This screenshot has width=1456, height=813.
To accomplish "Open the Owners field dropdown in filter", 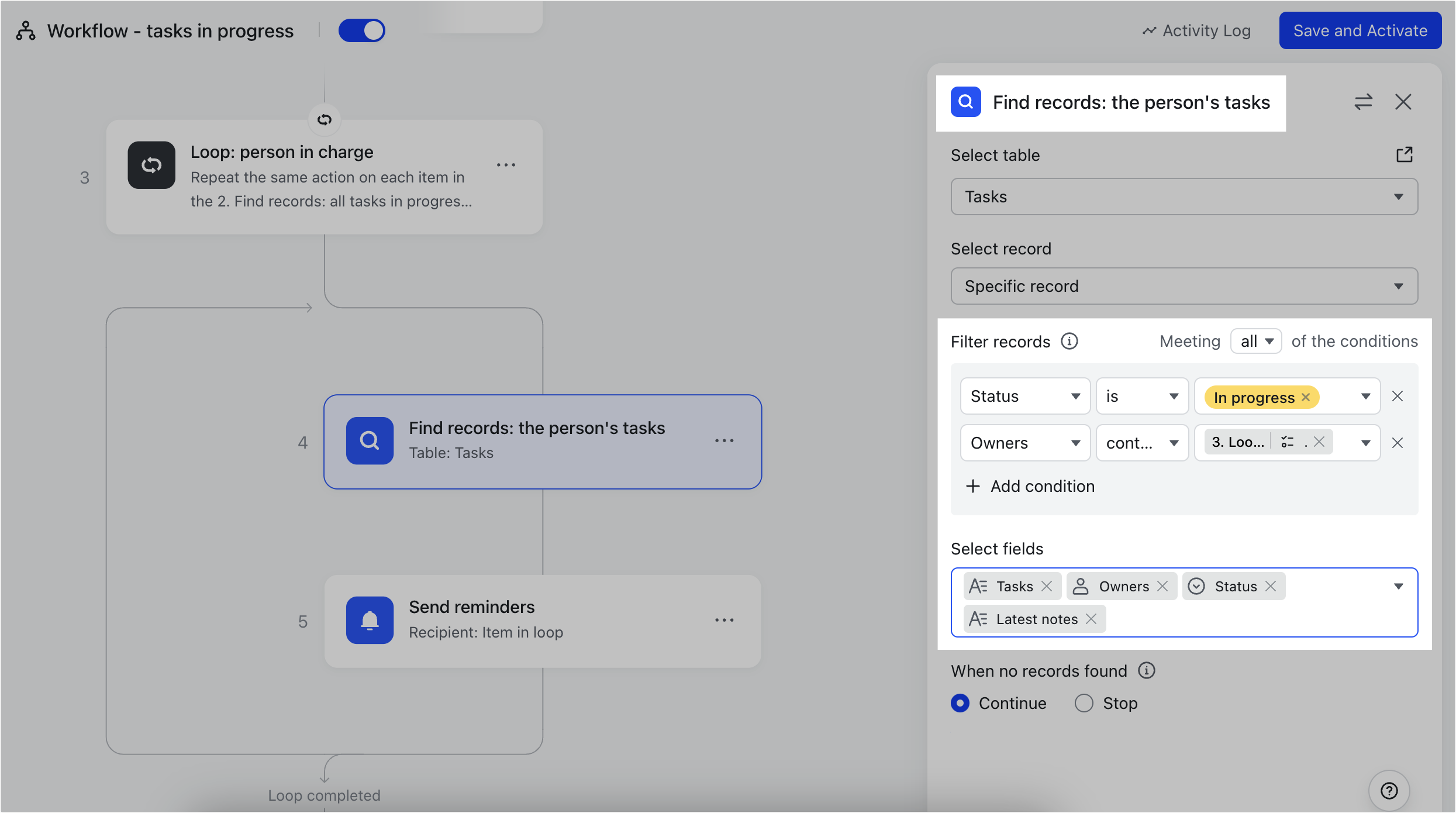I will (x=1025, y=443).
